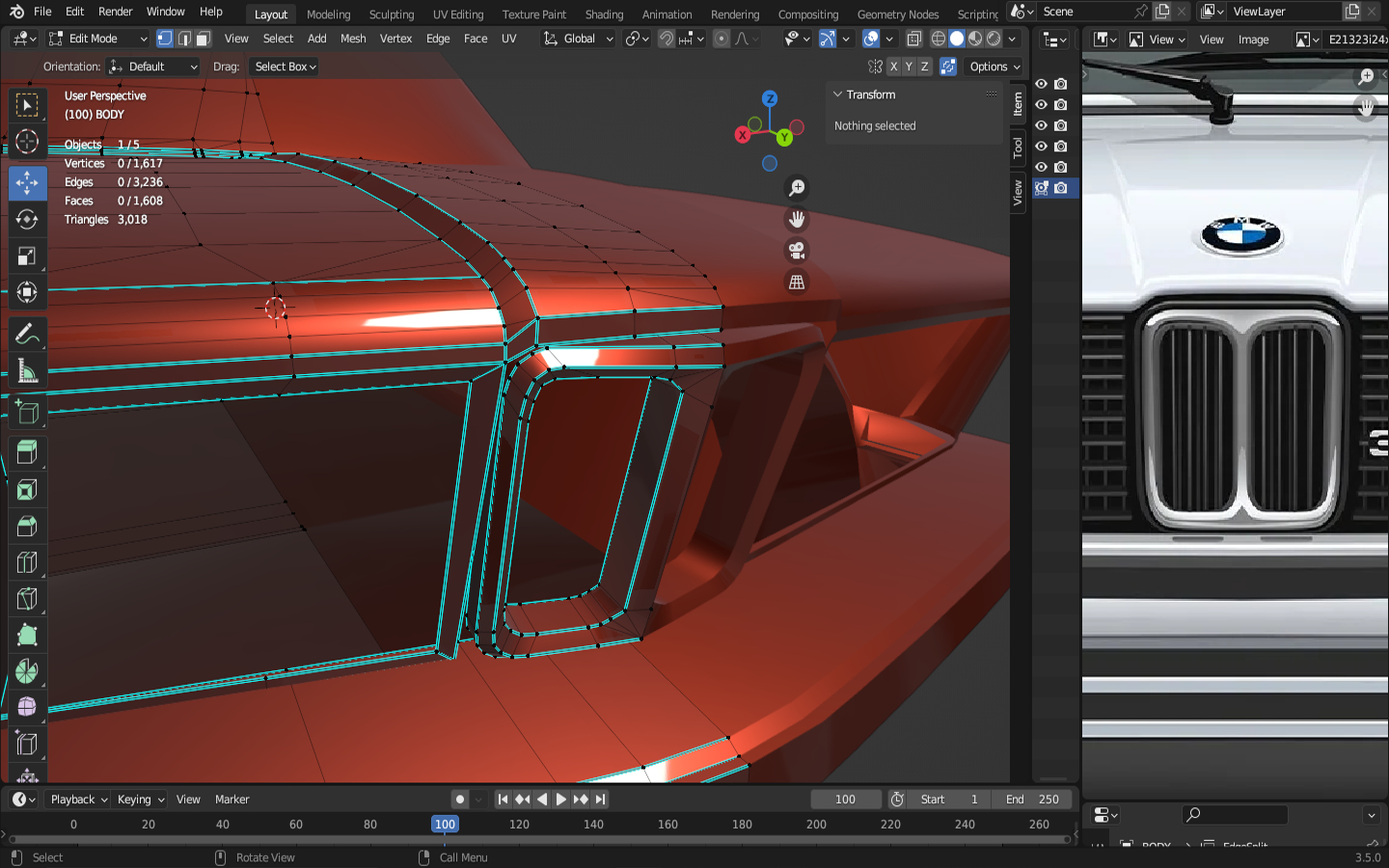
Task: Click the timeline horizontal scrollbar
Action: coord(540,840)
